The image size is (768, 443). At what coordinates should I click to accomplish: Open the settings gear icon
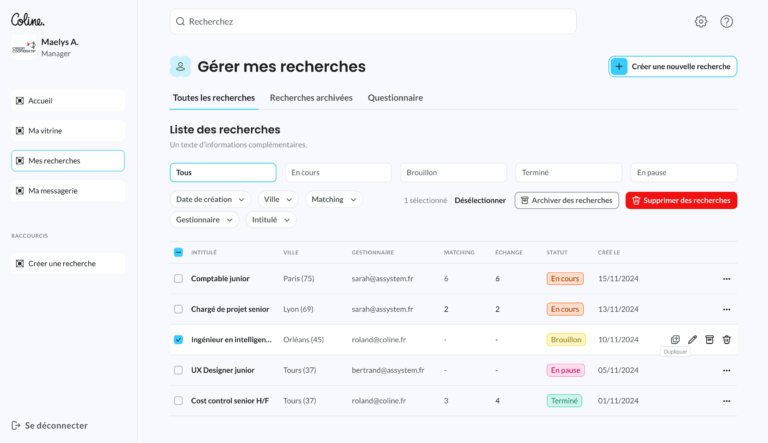701,21
